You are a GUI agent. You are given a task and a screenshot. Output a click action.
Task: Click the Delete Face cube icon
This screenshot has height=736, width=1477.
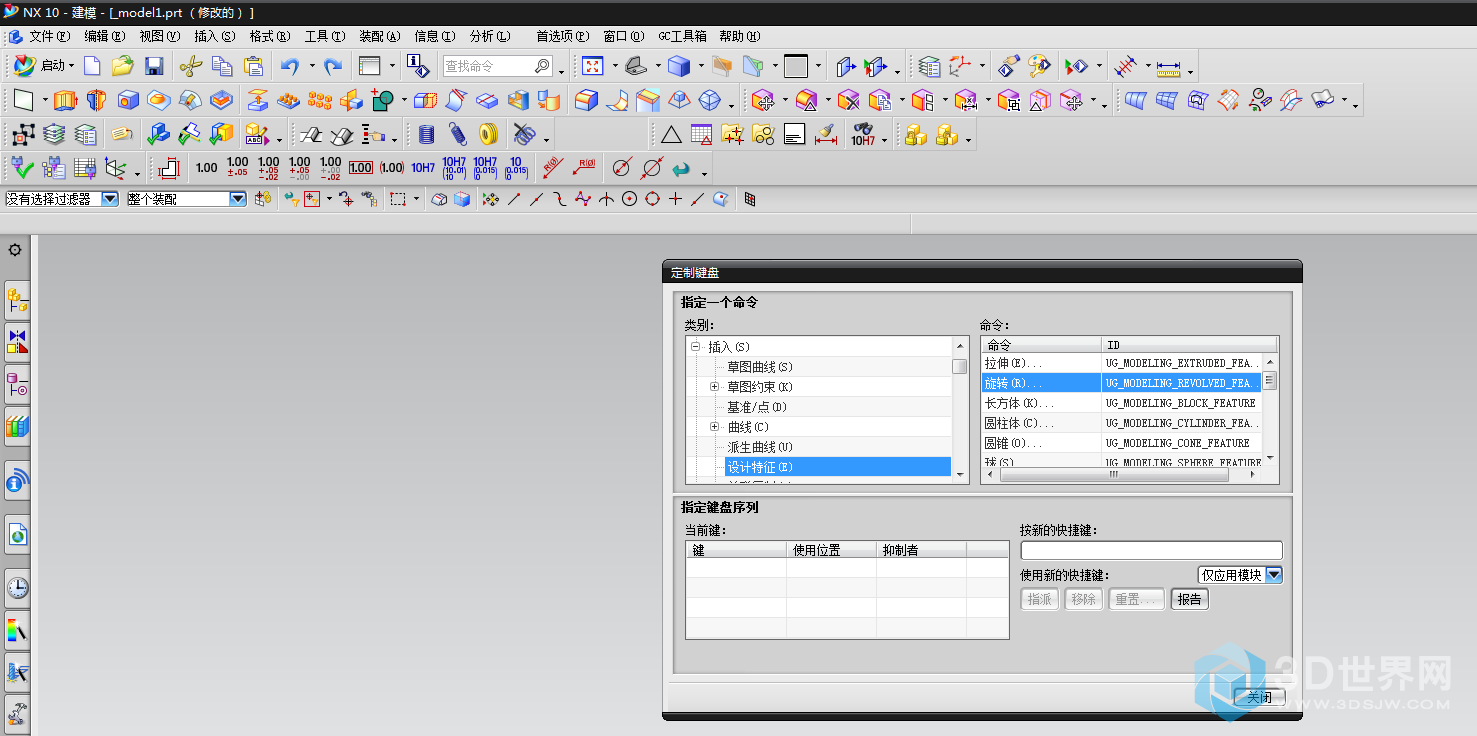[x=848, y=100]
